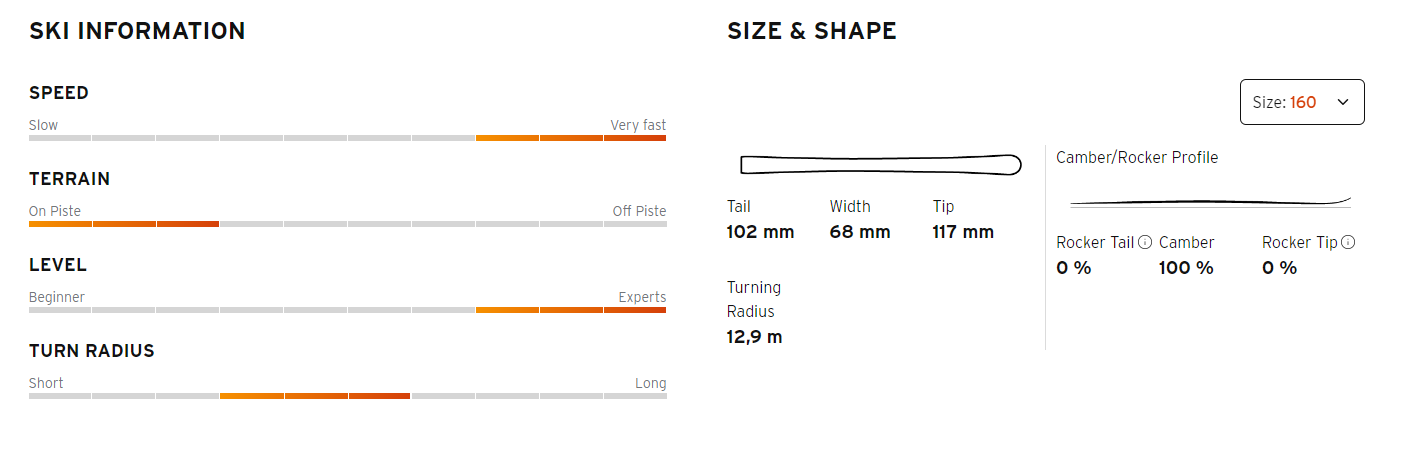Click the Off Piste terrain label
The image size is (1412, 459).
[x=639, y=211]
